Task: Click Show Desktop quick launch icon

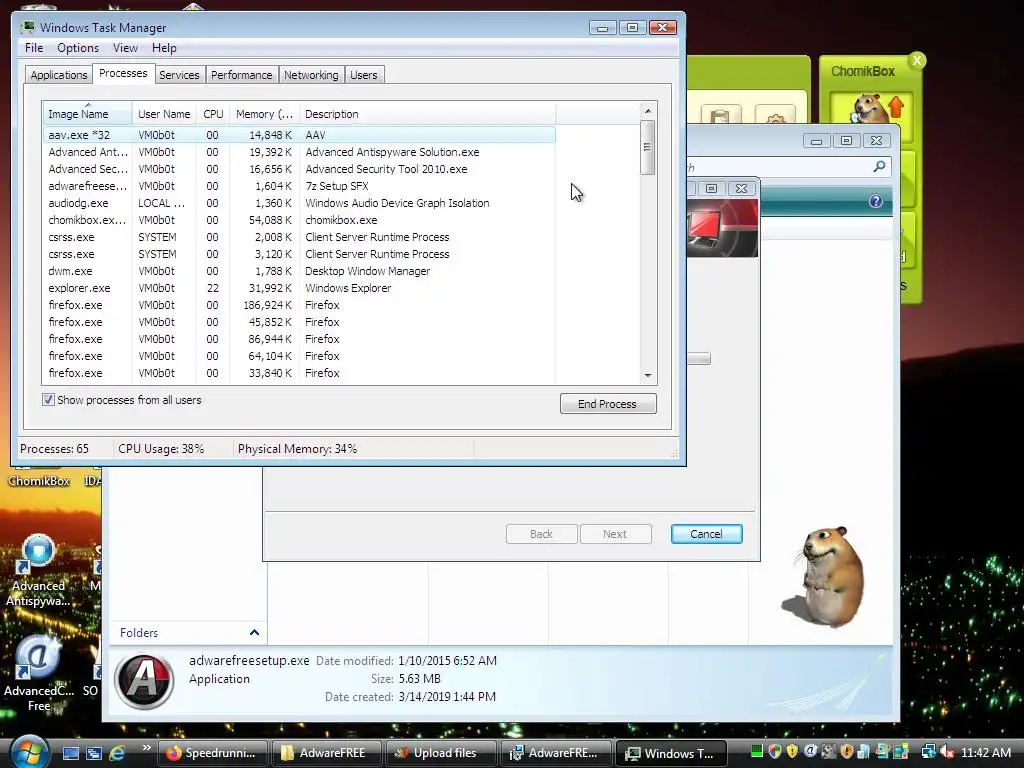Action: tap(71, 754)
